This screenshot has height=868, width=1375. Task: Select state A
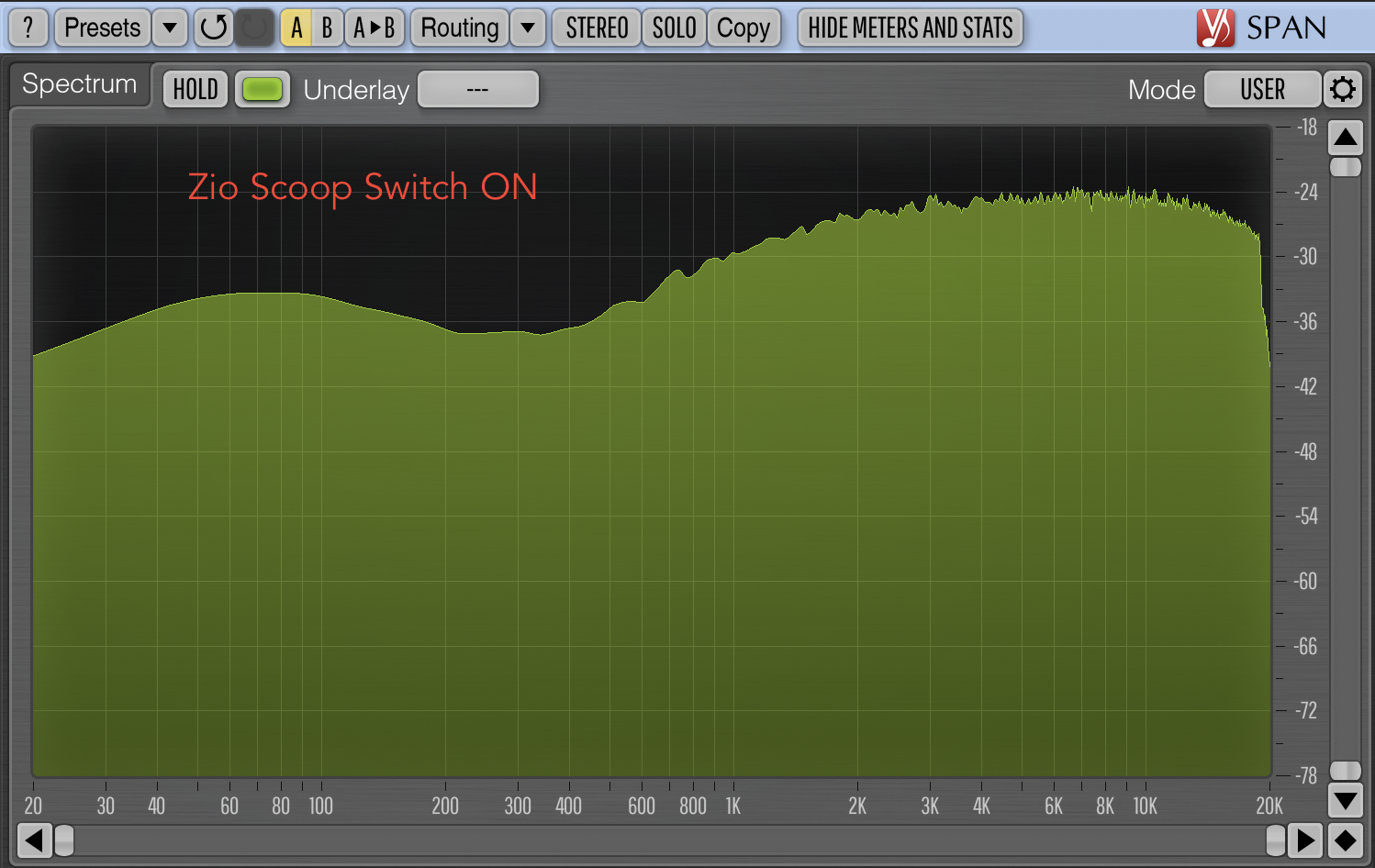296,28
